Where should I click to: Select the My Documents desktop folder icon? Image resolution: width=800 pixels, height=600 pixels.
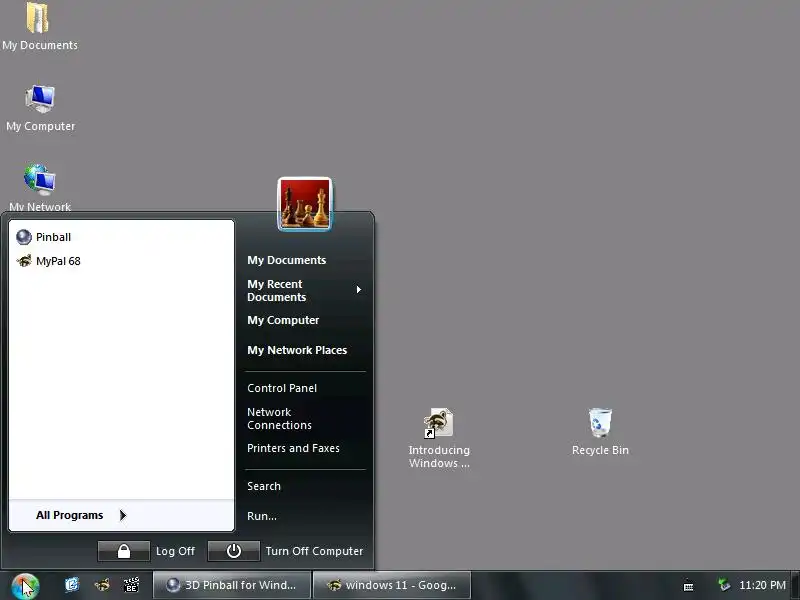click(39, 27)
